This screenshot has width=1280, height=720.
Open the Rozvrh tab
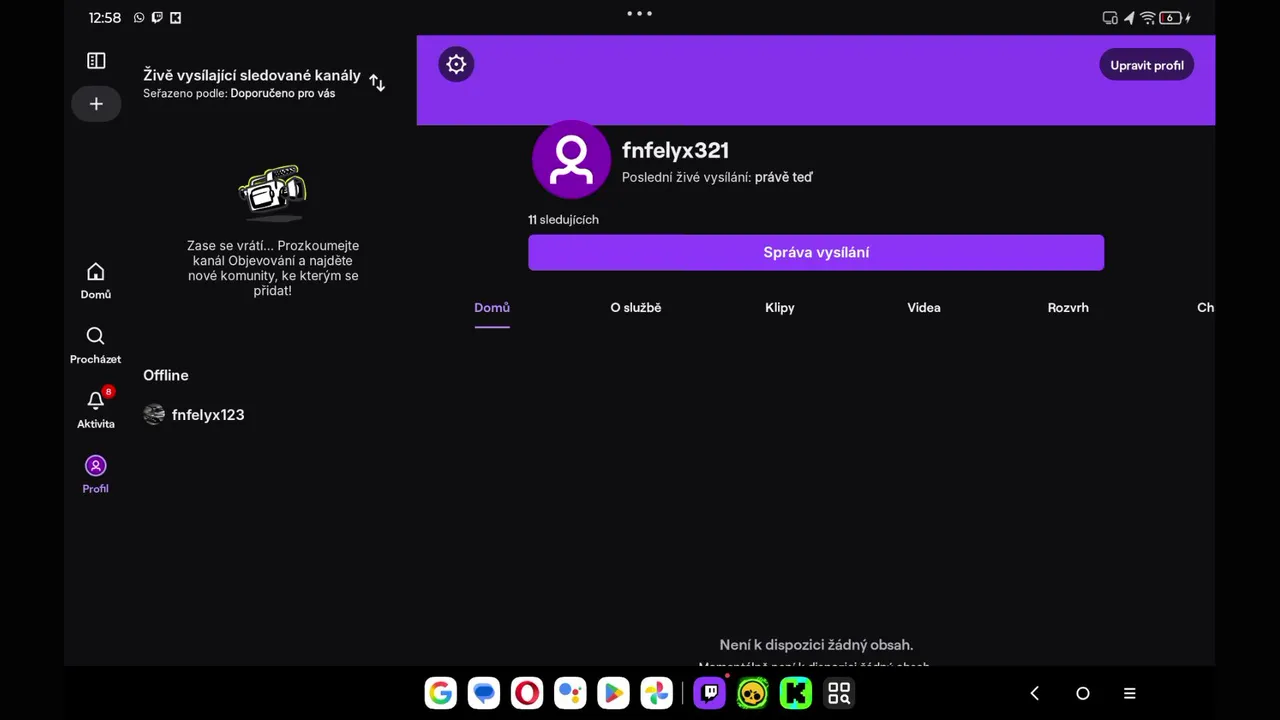pos(1068,308)
